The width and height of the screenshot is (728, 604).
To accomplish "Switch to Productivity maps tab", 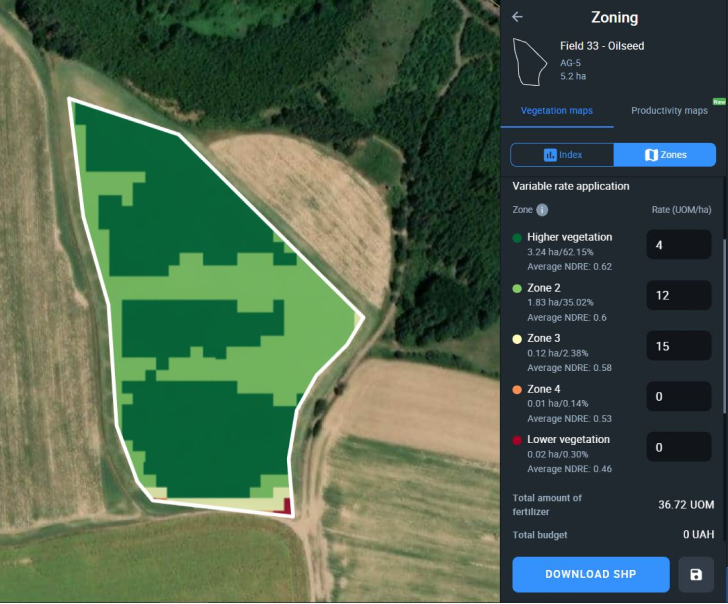I will click(x=669, y=110).
